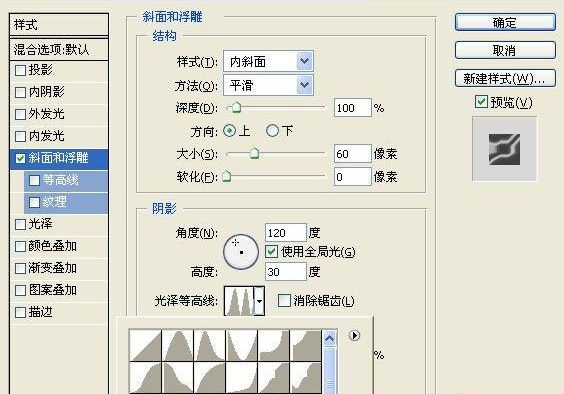This screenshot has height=394, width=564.
Task: Pick the narrow single-peak cone contour preset
Action: point(210,346)
